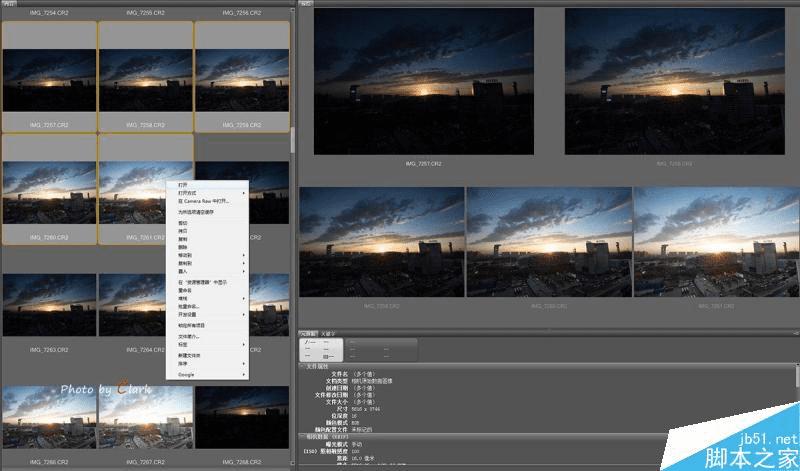The image size is (800, 471).
Task: Click the large IMG_7257.CR2 preview image
Action: click(x=424, y=80)
